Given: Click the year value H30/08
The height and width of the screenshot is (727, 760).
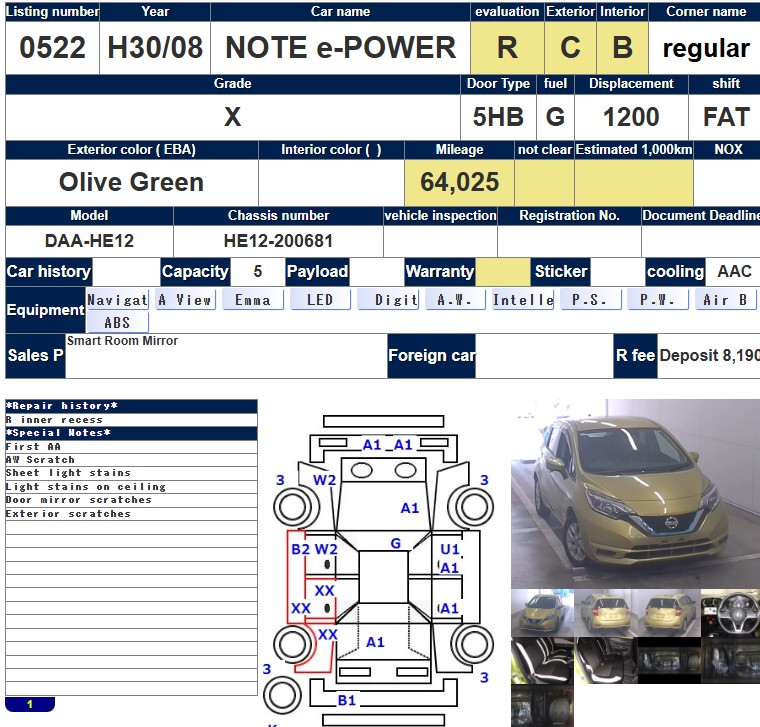Looking at the screenshot, I should (x=155, y=47).
